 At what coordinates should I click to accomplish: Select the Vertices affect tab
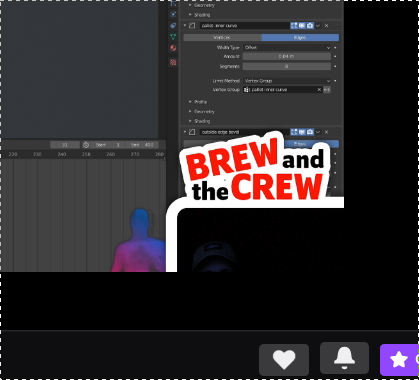(x=222, y=38)
